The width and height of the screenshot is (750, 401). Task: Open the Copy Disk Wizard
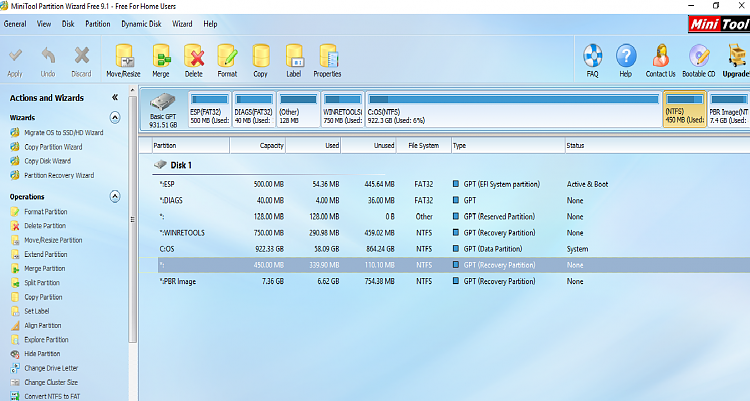(x=47, y=161)
